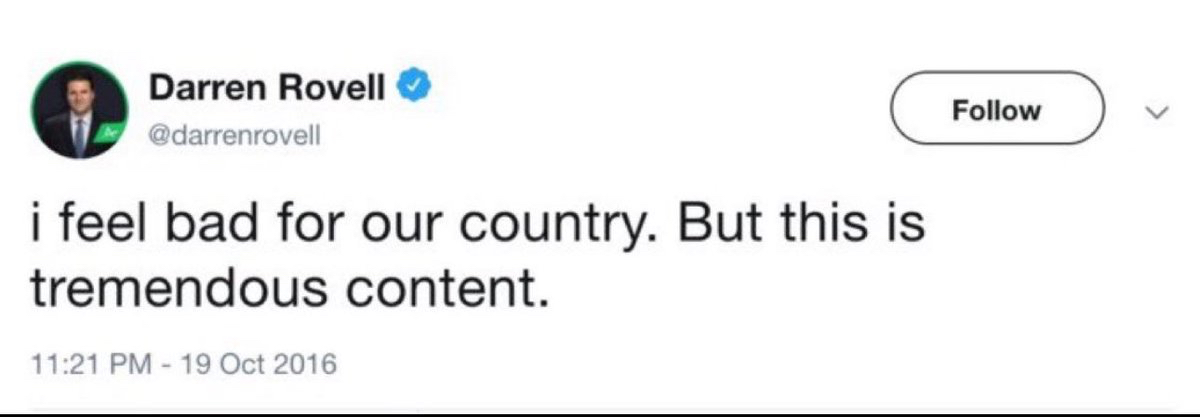
Task: Open the Darren Rovell display name link
Action: (x=267, y=91)
